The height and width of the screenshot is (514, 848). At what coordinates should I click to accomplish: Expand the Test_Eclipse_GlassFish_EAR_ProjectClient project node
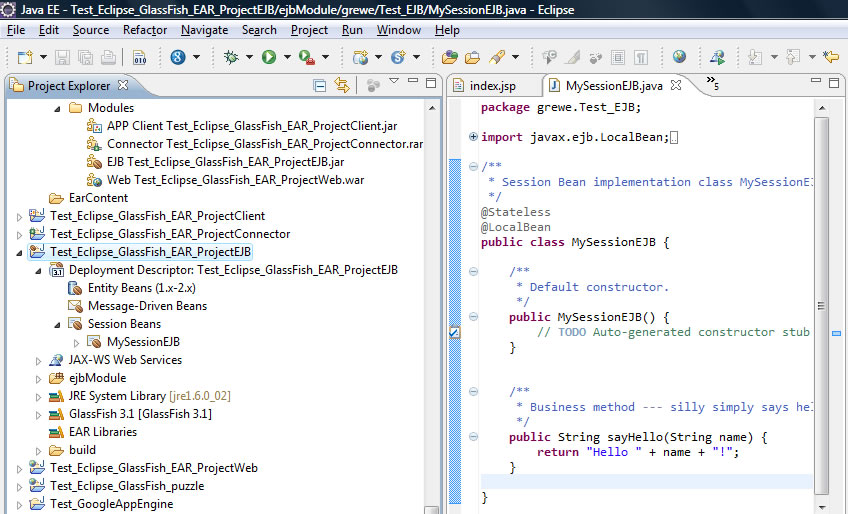click(x=20, y=216)
